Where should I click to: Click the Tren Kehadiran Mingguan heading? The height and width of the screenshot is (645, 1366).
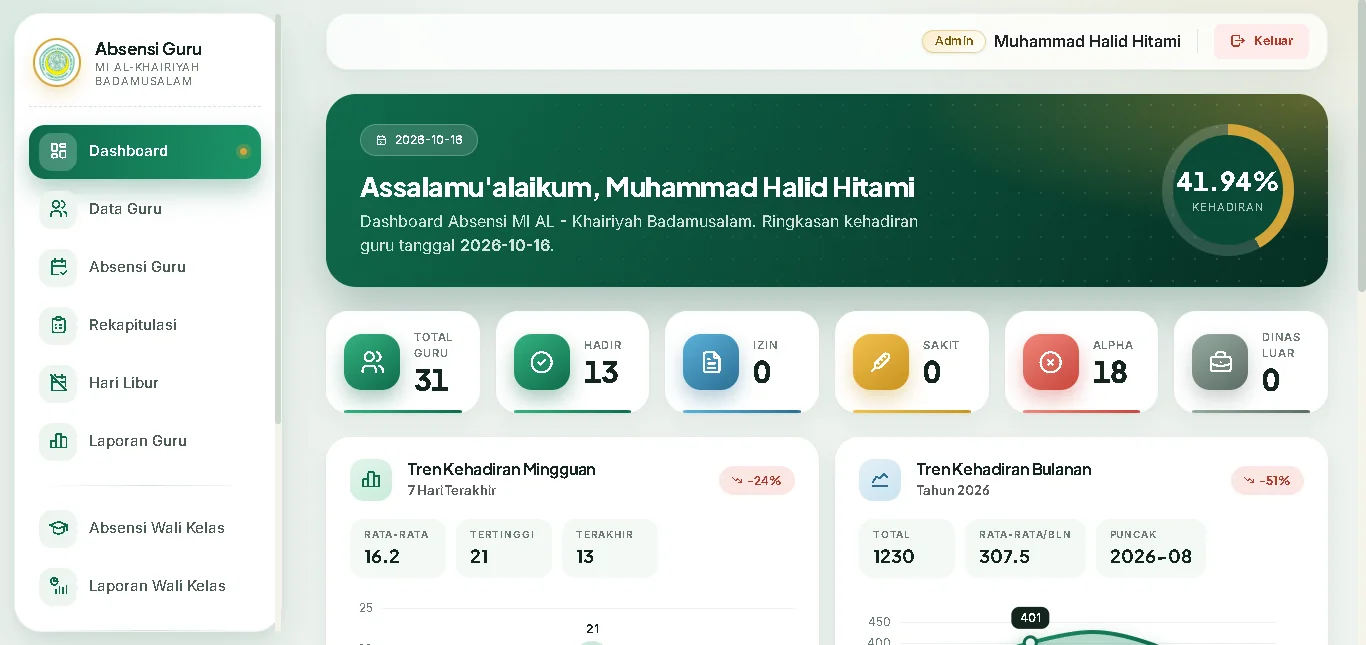point(501,469)
